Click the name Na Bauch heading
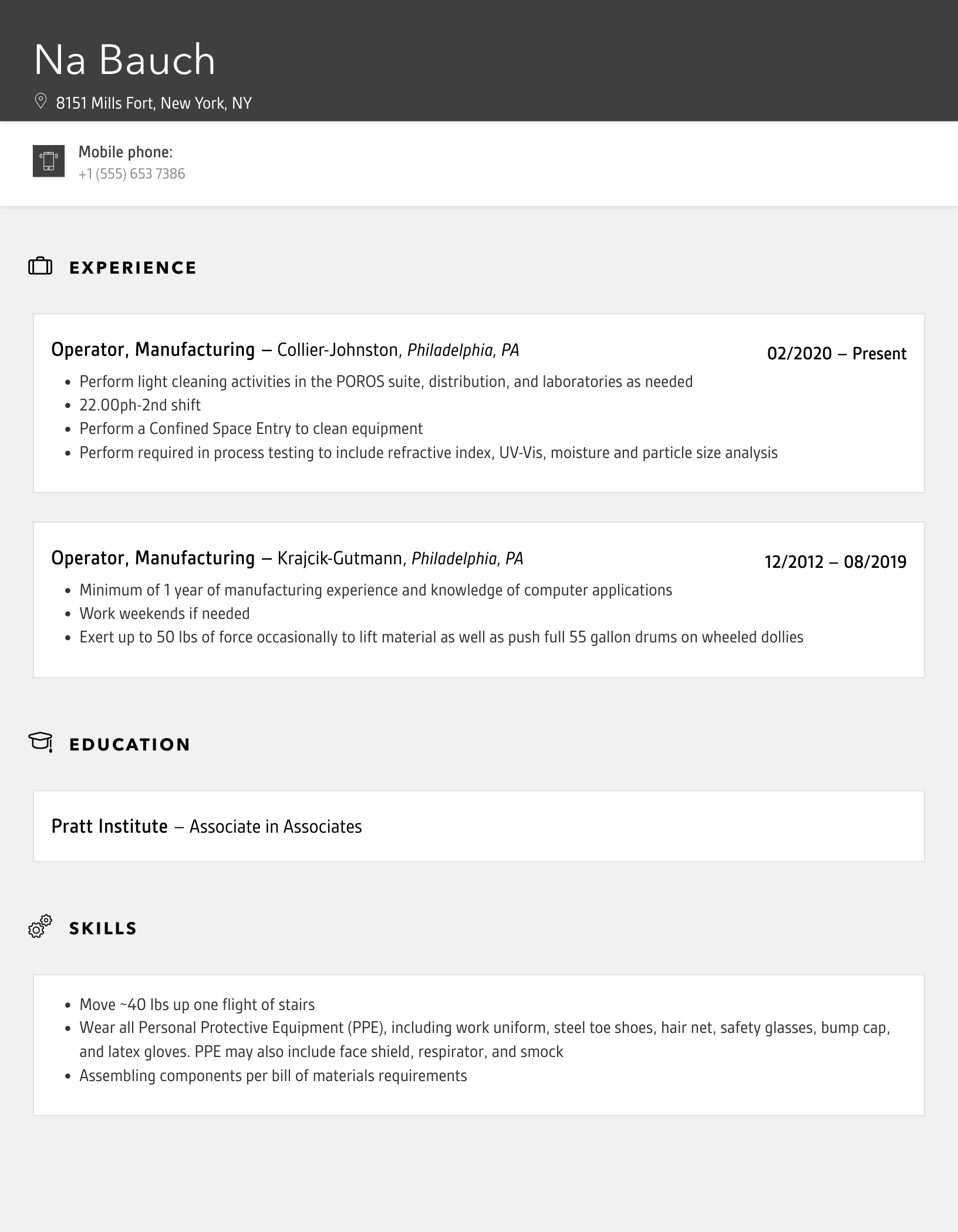The image size is (958, 1232). [124, 60]
